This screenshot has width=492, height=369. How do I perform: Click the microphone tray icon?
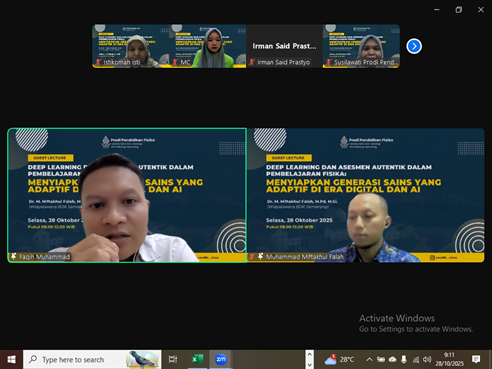point(404,359)
